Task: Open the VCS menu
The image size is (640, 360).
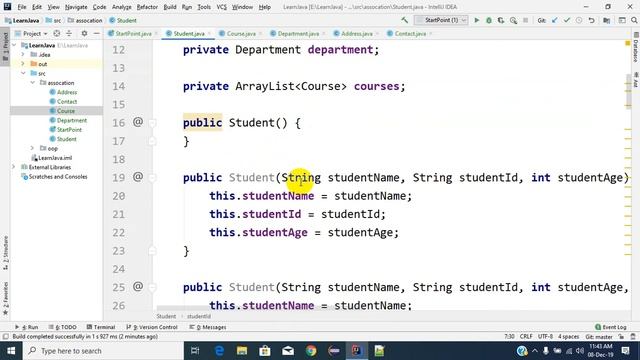Action: [222, 7]
